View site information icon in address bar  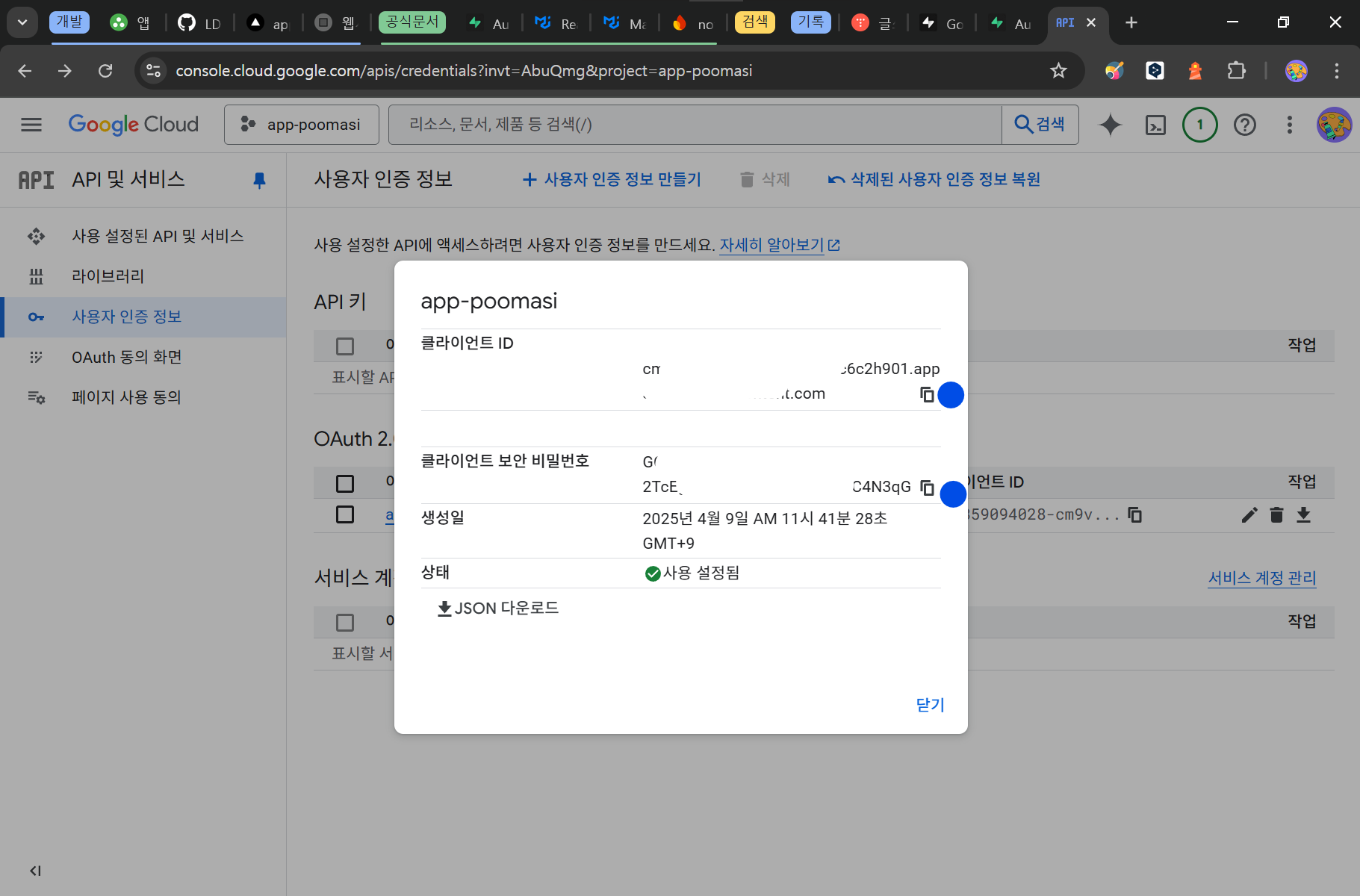(x=153, y=71)
